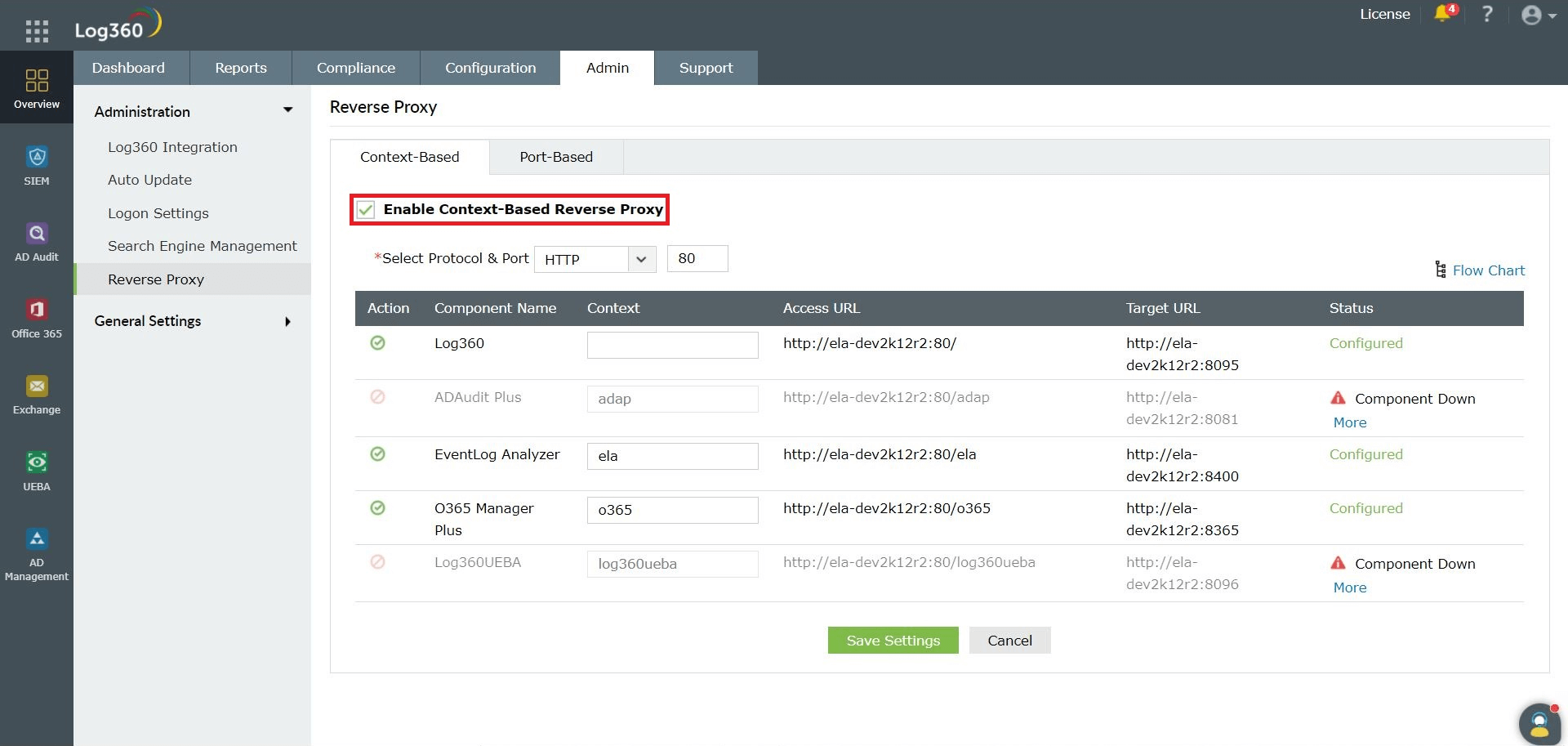The height and width of the screenshot is (746, 1568).
Task: Click the notifications bell icon
Action: (x=1443, y=15)
